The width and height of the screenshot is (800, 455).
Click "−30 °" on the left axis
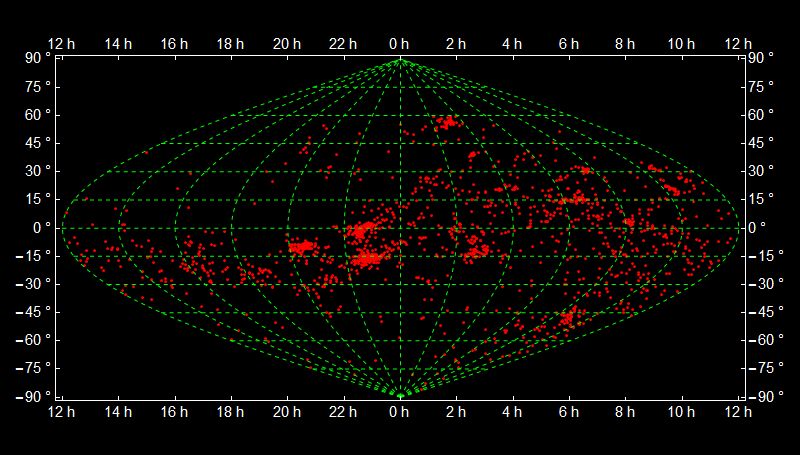click(33, 284)
